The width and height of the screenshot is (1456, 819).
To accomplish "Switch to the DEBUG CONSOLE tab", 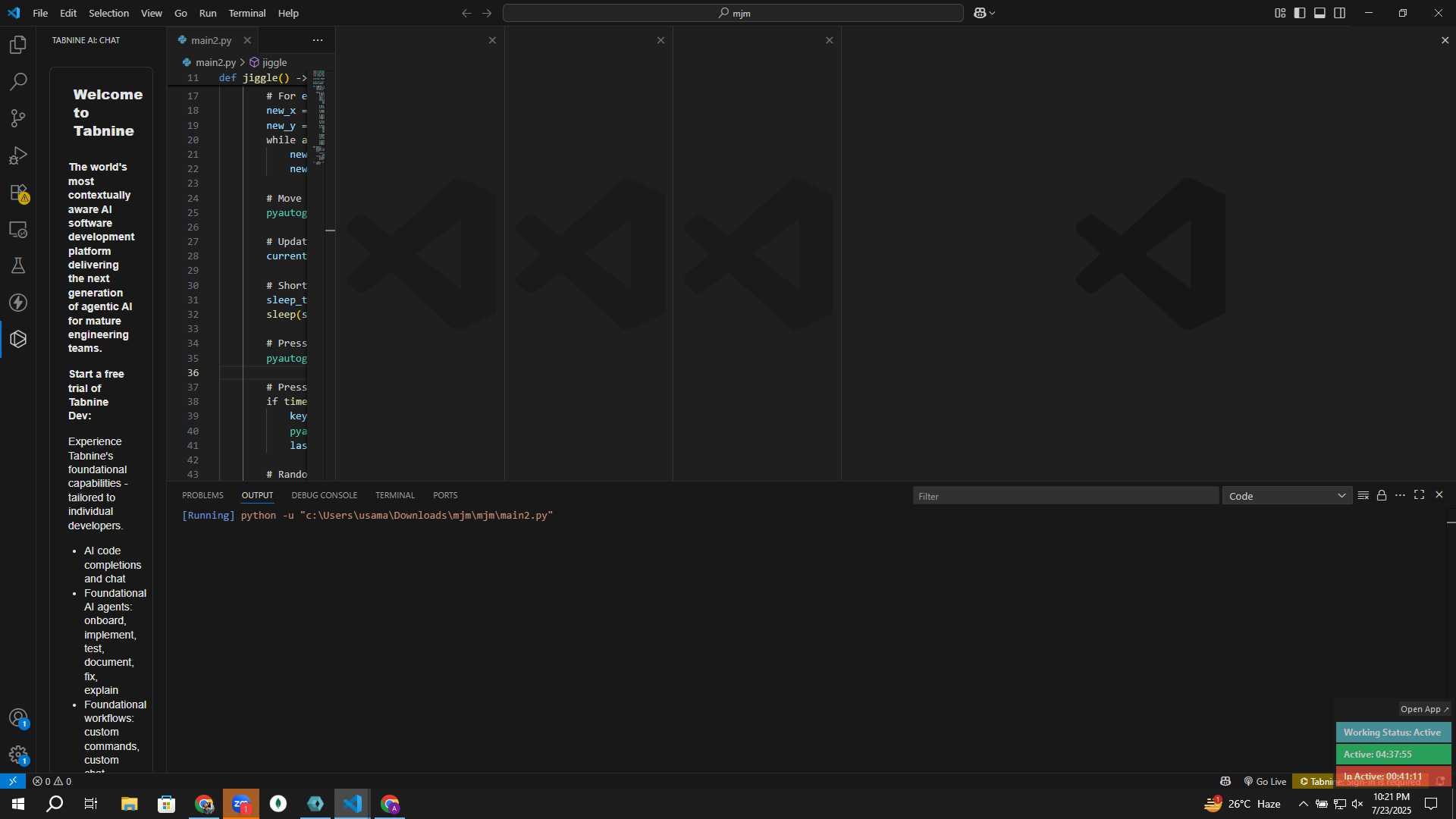I will click(x=324, y=495).
